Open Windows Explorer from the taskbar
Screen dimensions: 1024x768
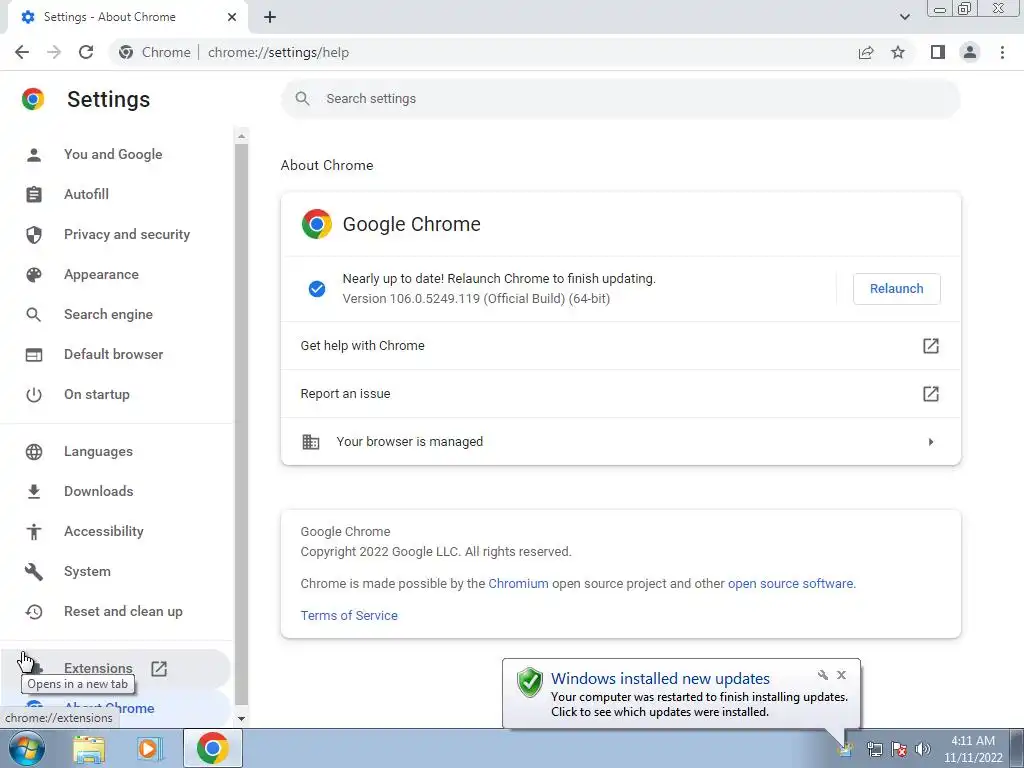click(x=89, y=749)
